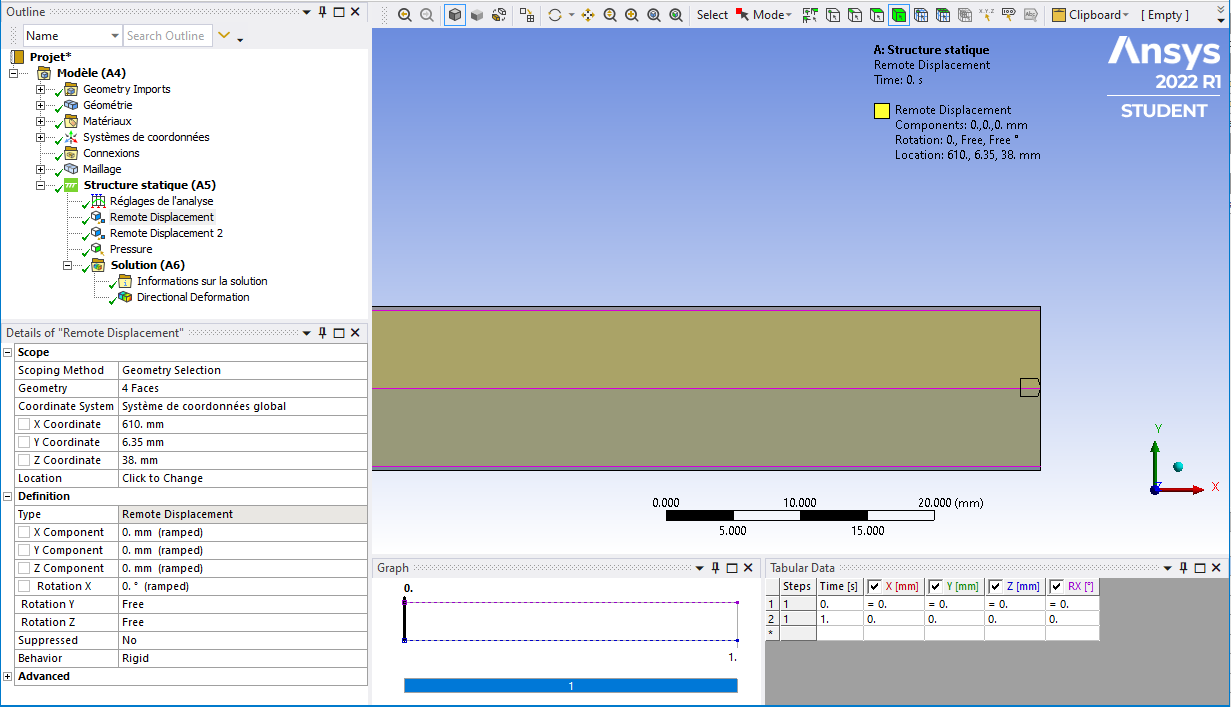Open Réglages de l'analyse item
Image resolution: width=1231 pixels, height=707 pixels.
click(160, 201)
